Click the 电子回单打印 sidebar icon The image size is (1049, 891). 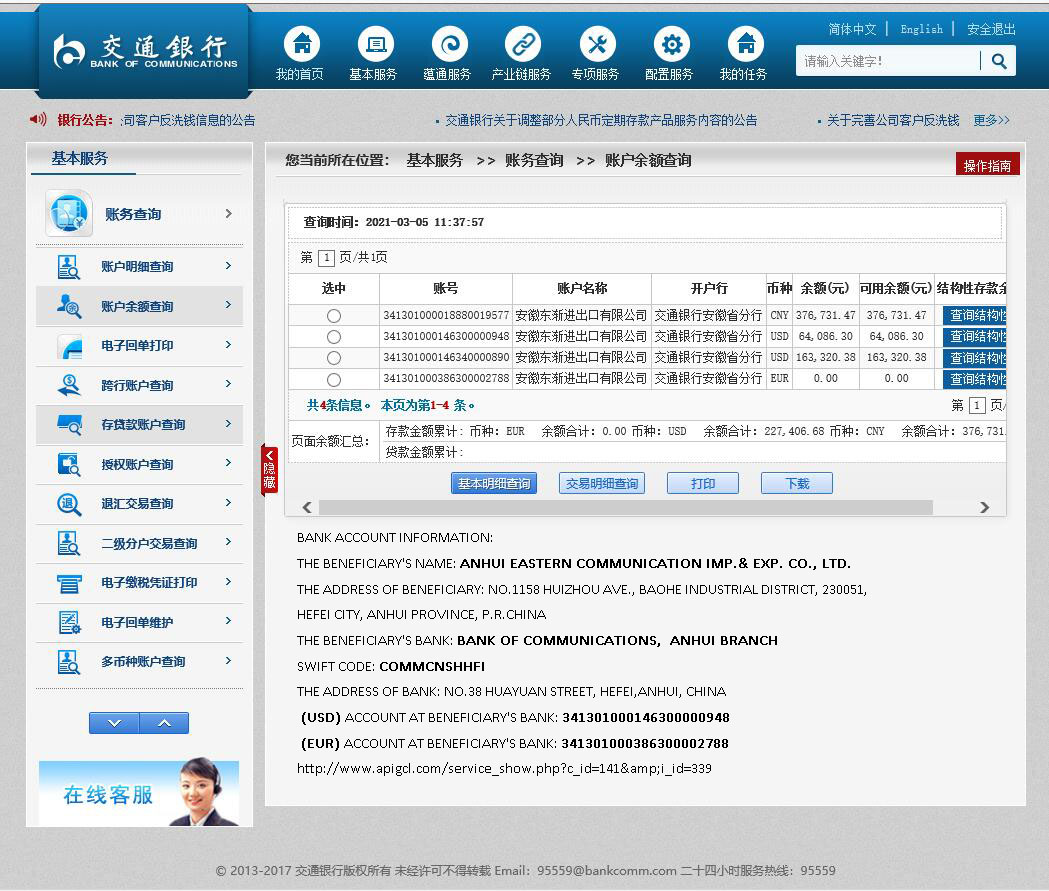click(70, 346)
